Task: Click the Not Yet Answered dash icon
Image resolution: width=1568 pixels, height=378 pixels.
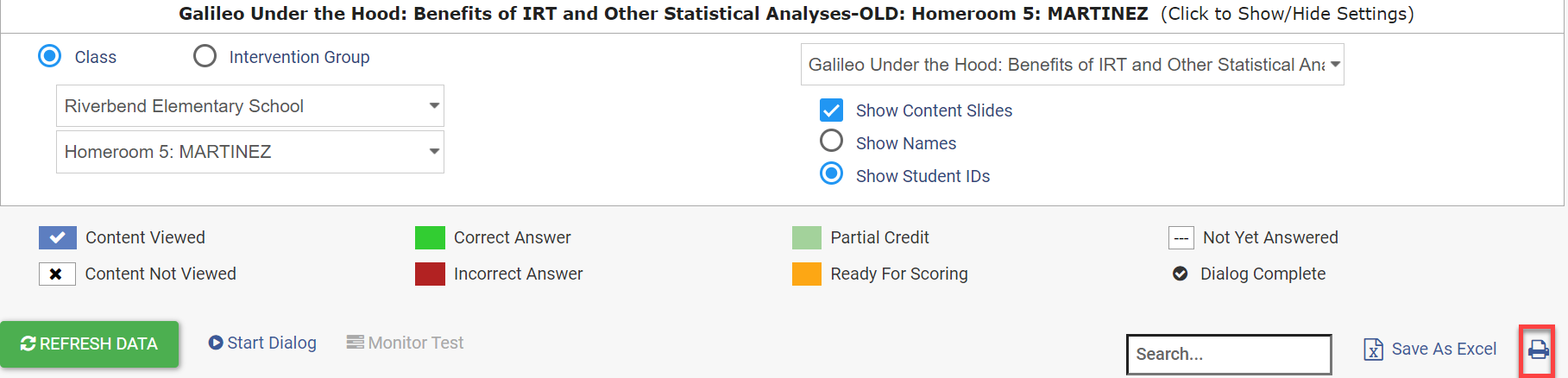Action: click(1181, 237)
